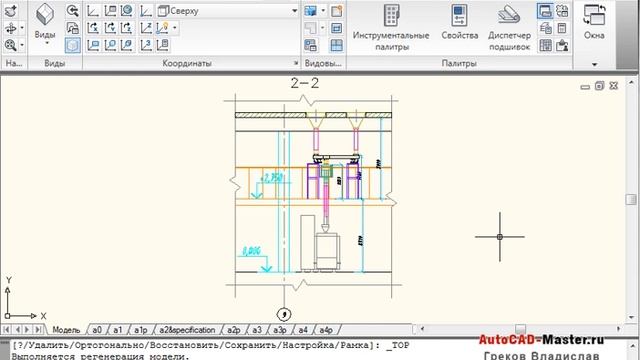Viewport: 640px width, 360px height.
Task: Click the UCS Z-Axis Vector icon
Action: (x=146, y=28)
